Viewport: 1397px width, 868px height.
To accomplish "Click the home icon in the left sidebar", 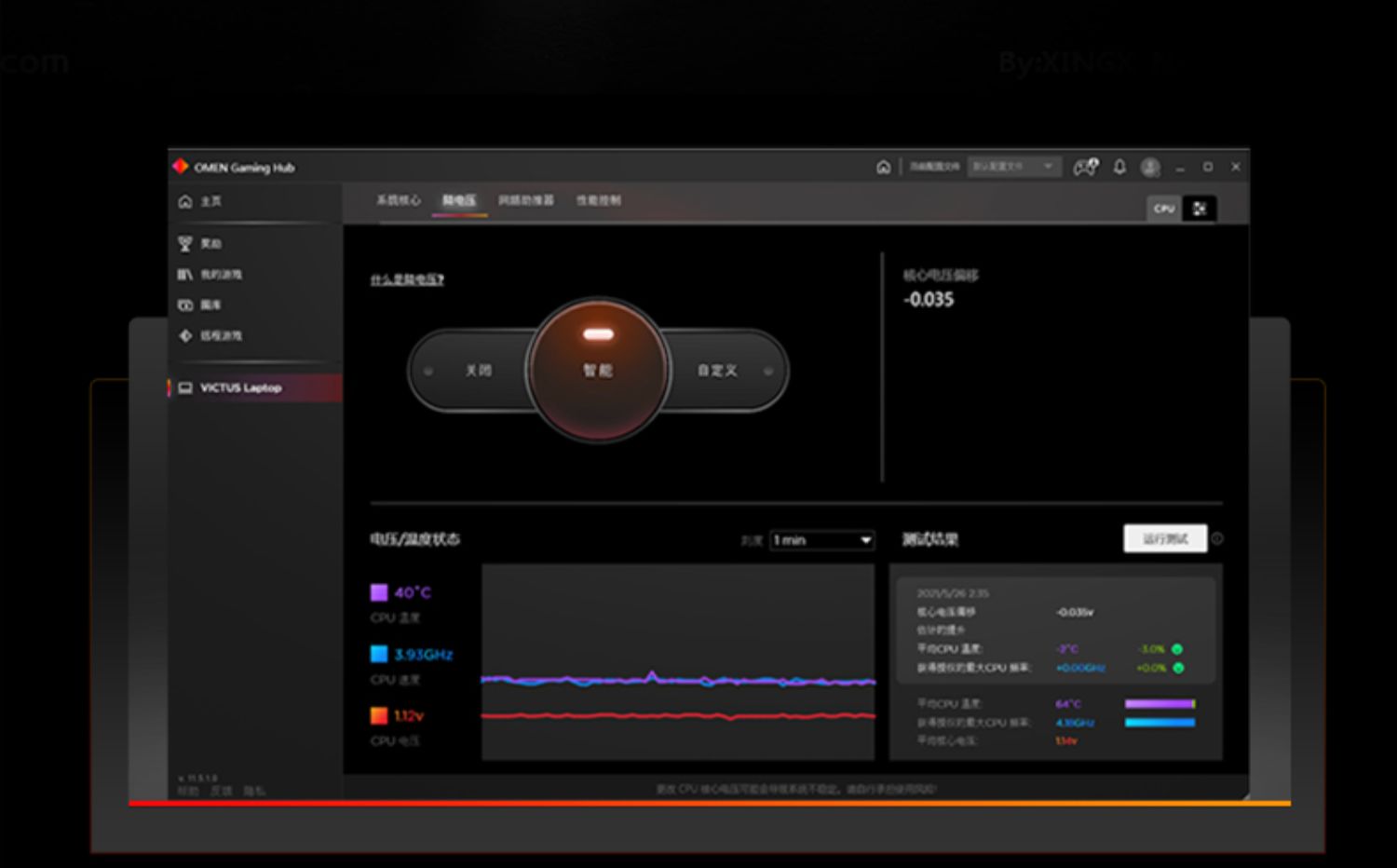I will tap(185, 201).
